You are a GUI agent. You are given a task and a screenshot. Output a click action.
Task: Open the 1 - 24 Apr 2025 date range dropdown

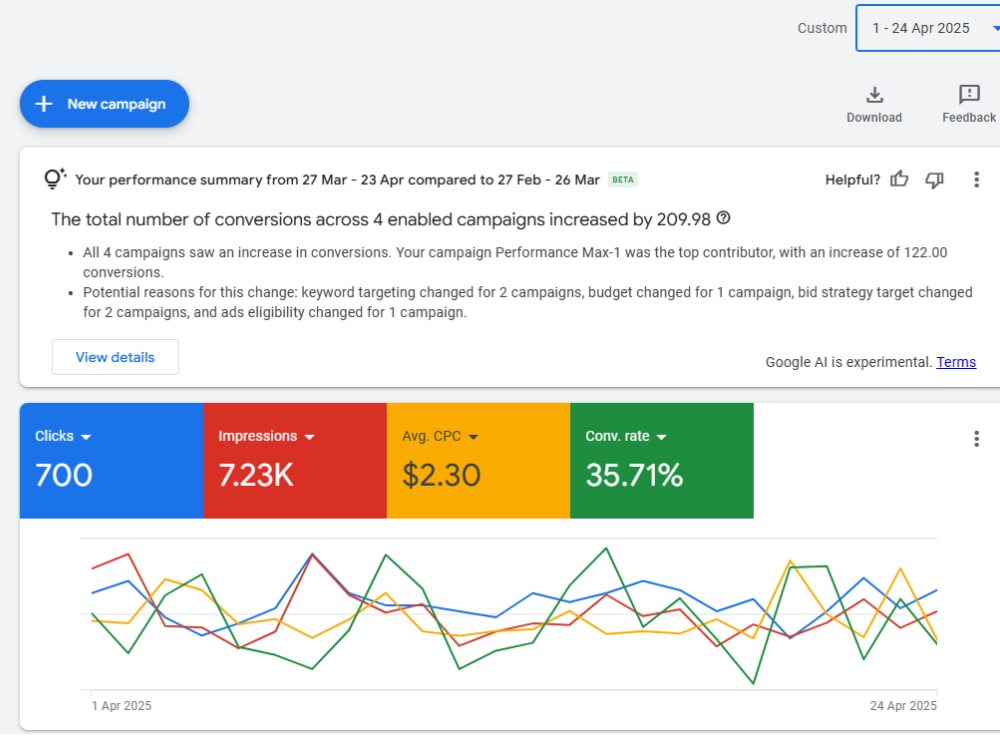coord(928,28)
